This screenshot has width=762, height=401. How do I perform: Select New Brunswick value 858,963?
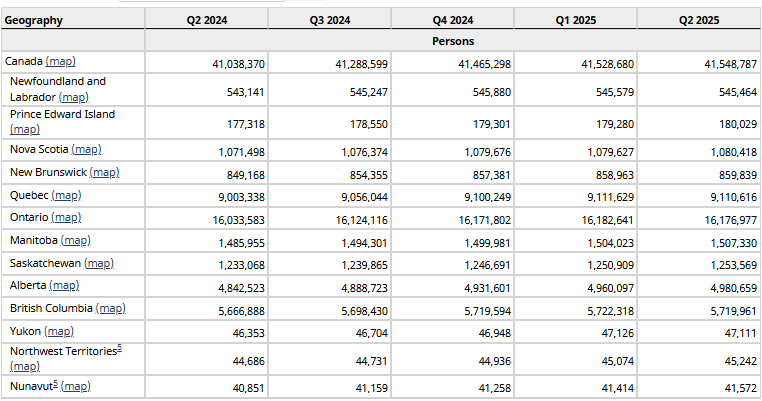(x=615, y=175)
